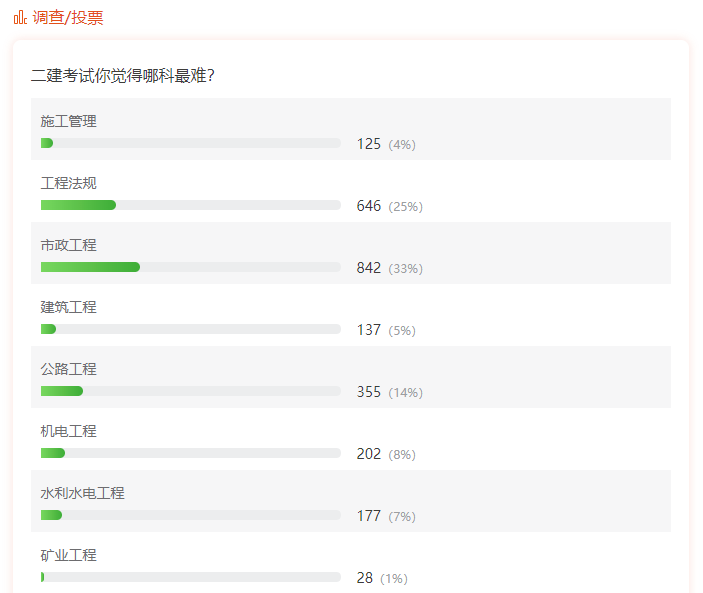Select the 施工管理 option label
703x593 pixels.
point(69,121)
